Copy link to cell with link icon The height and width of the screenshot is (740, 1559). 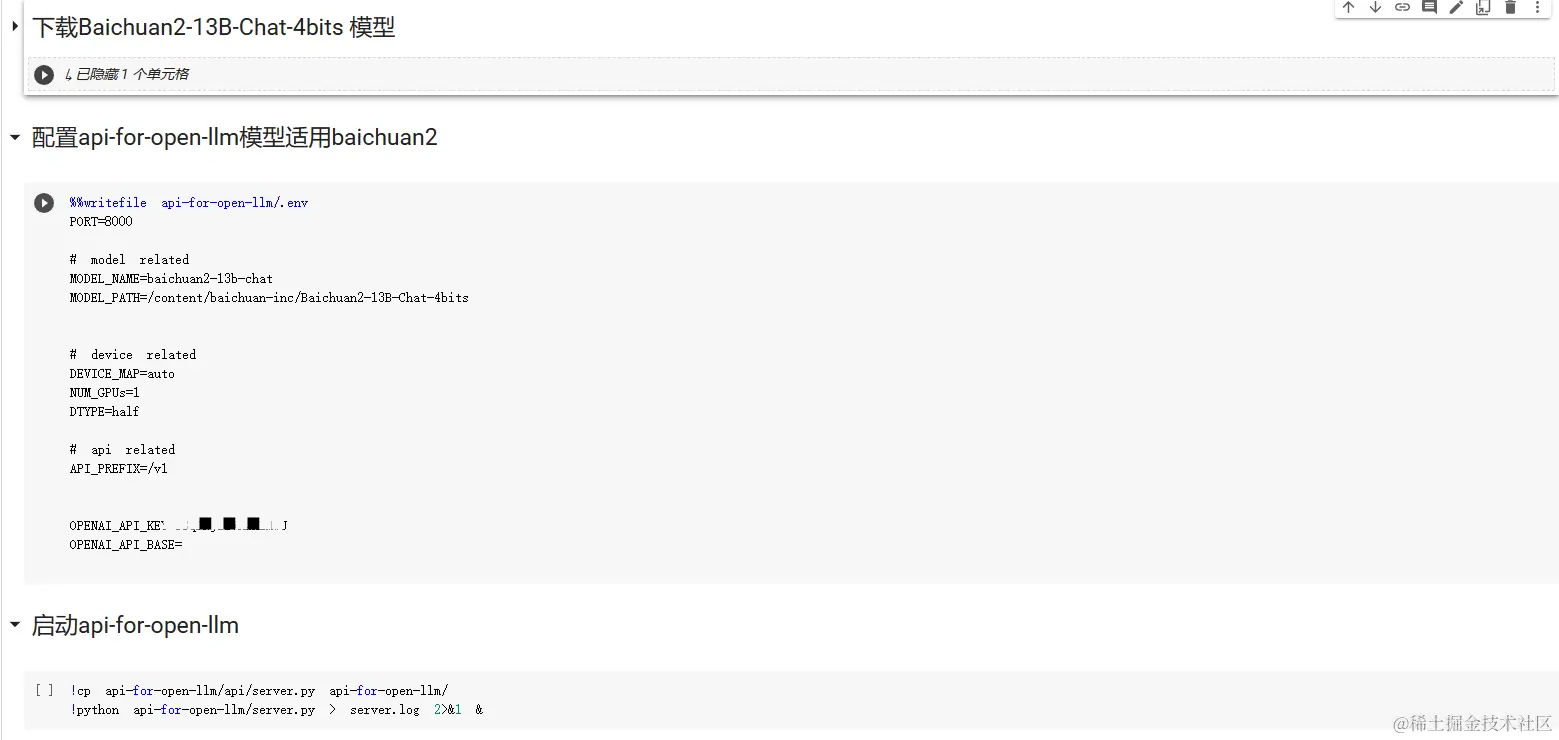pyautogui.click(x=1402, y=7)
